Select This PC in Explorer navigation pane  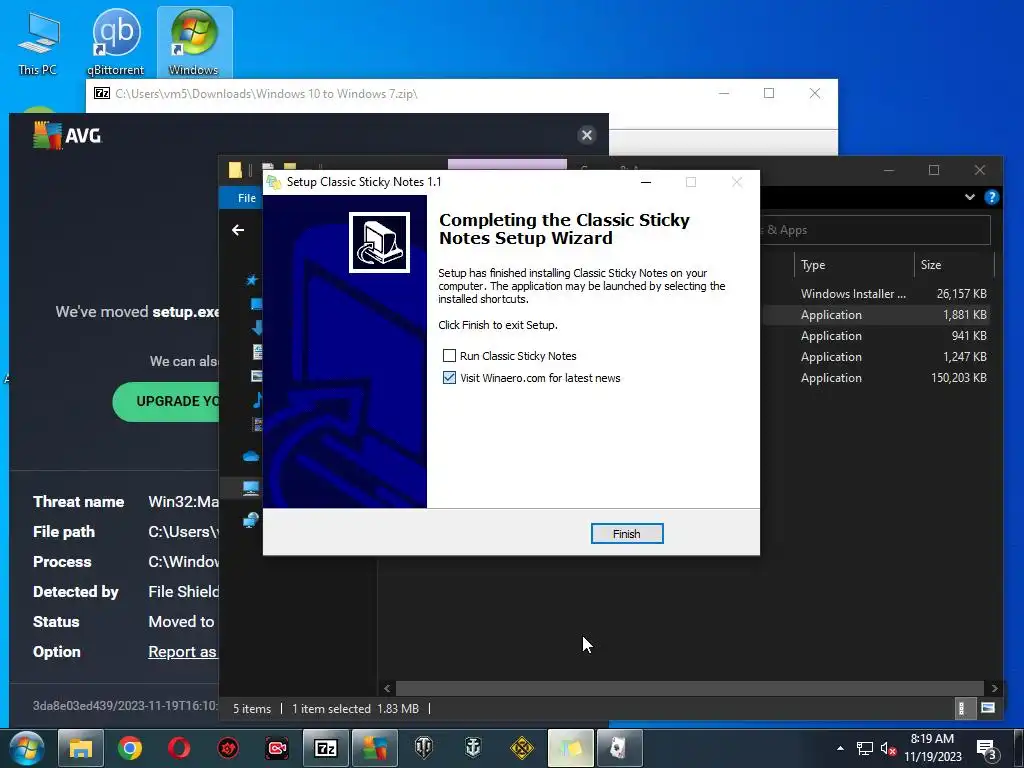coord(251,488)
